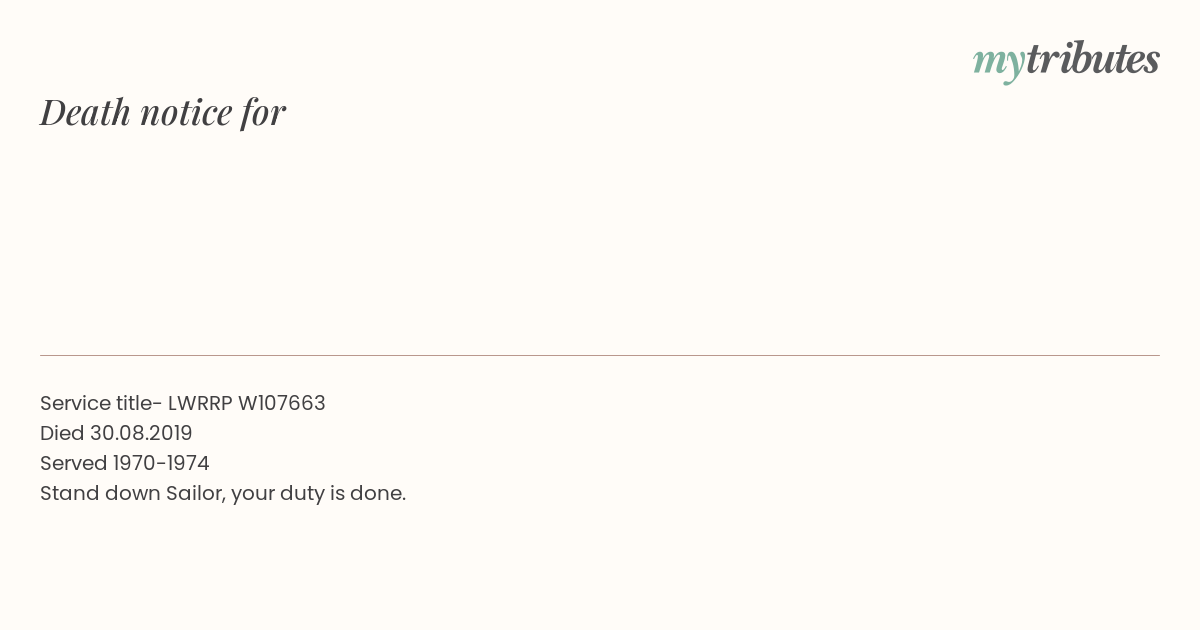Click the word "notice" in the heading
The height and width of the screenshot is (630, 1200).
coord(186,113)
